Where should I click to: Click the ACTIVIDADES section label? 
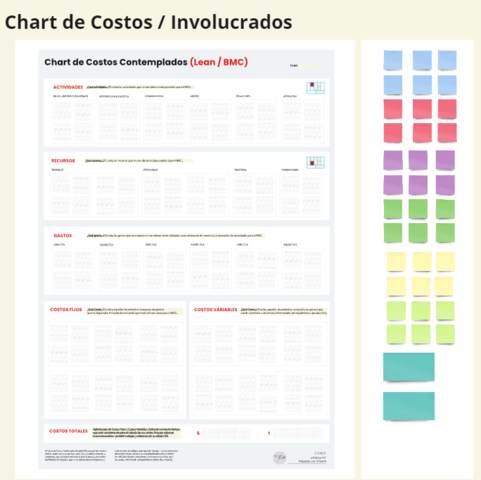pos(68,87)
